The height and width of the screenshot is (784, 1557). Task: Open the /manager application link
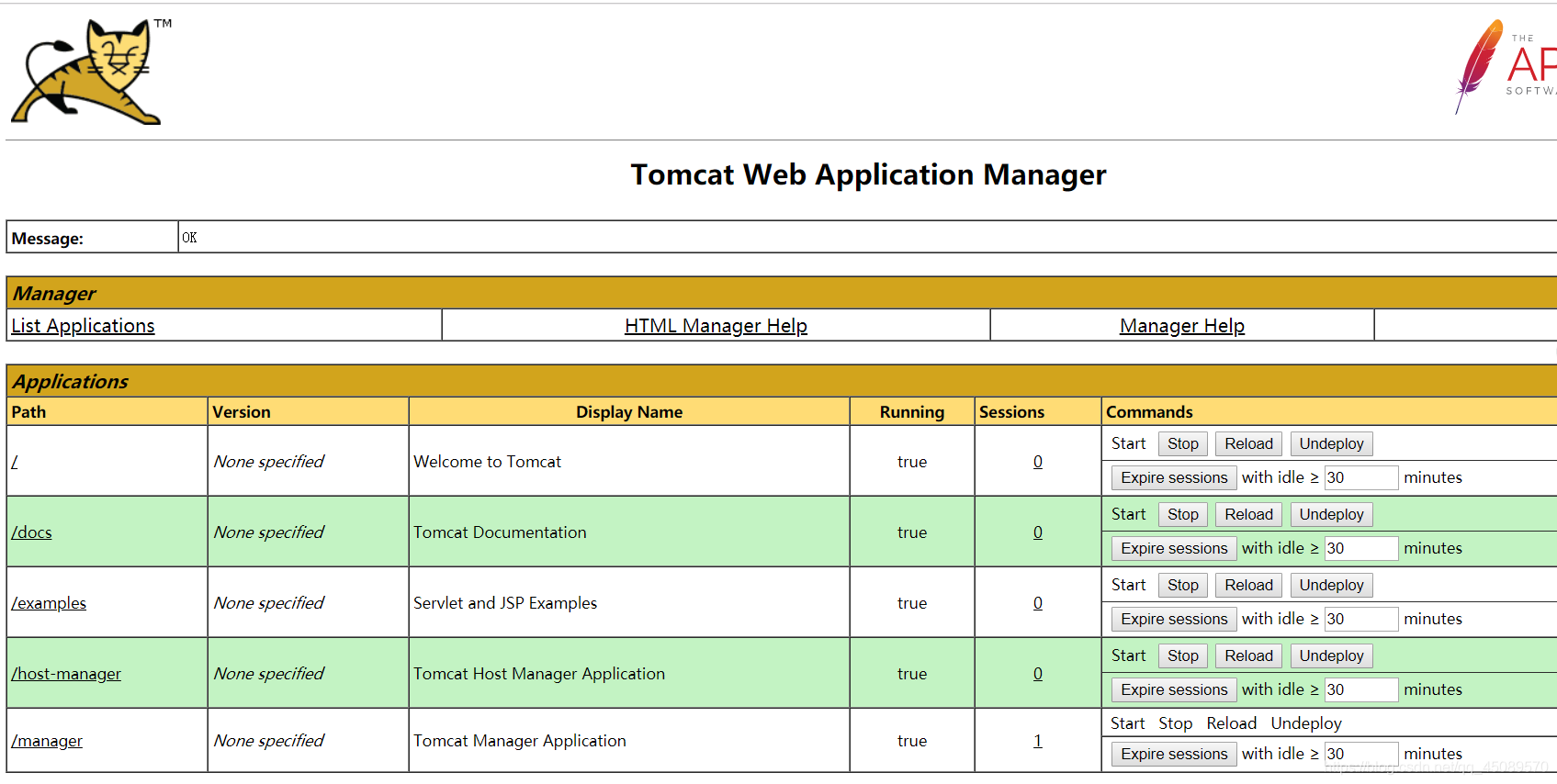point(47,741)
